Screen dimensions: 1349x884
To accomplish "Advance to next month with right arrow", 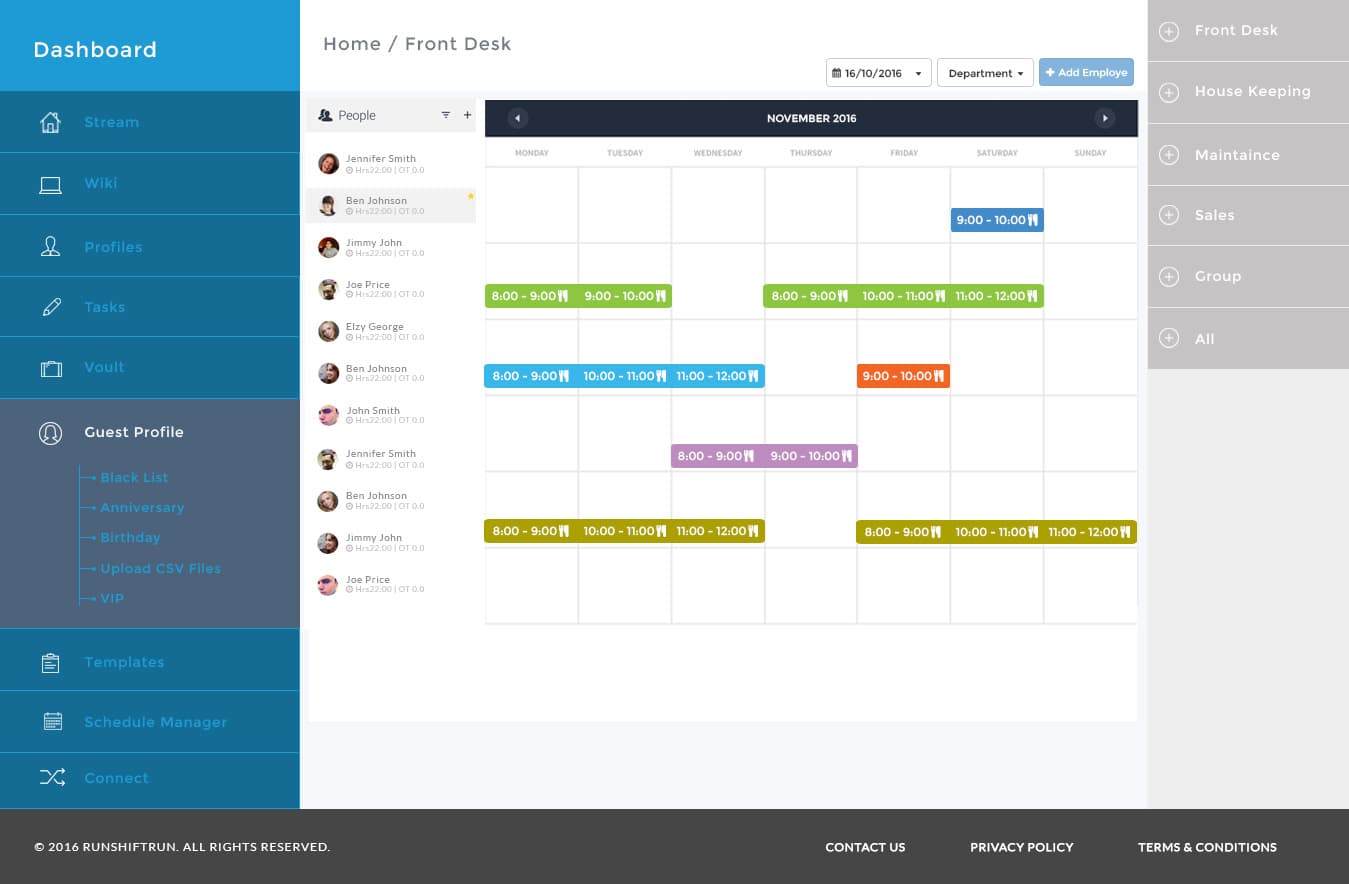I will click(1104, 118).
